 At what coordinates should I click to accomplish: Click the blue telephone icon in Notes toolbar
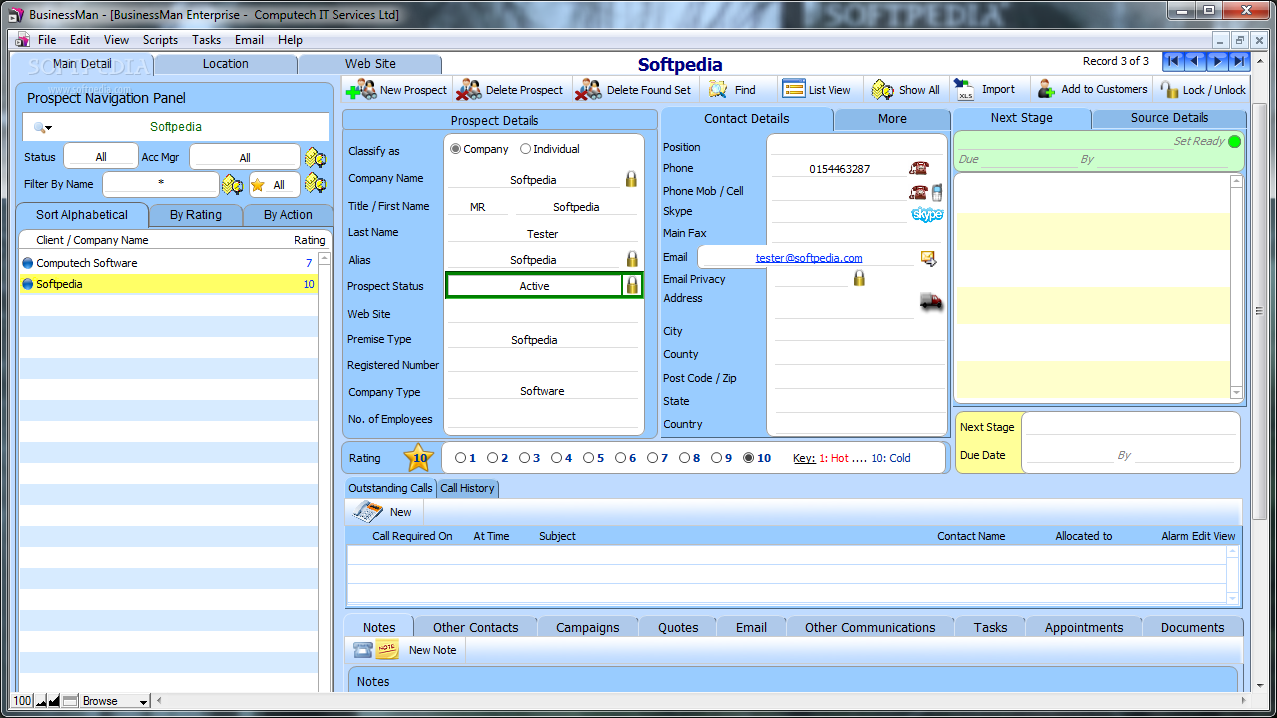point(363,649)
